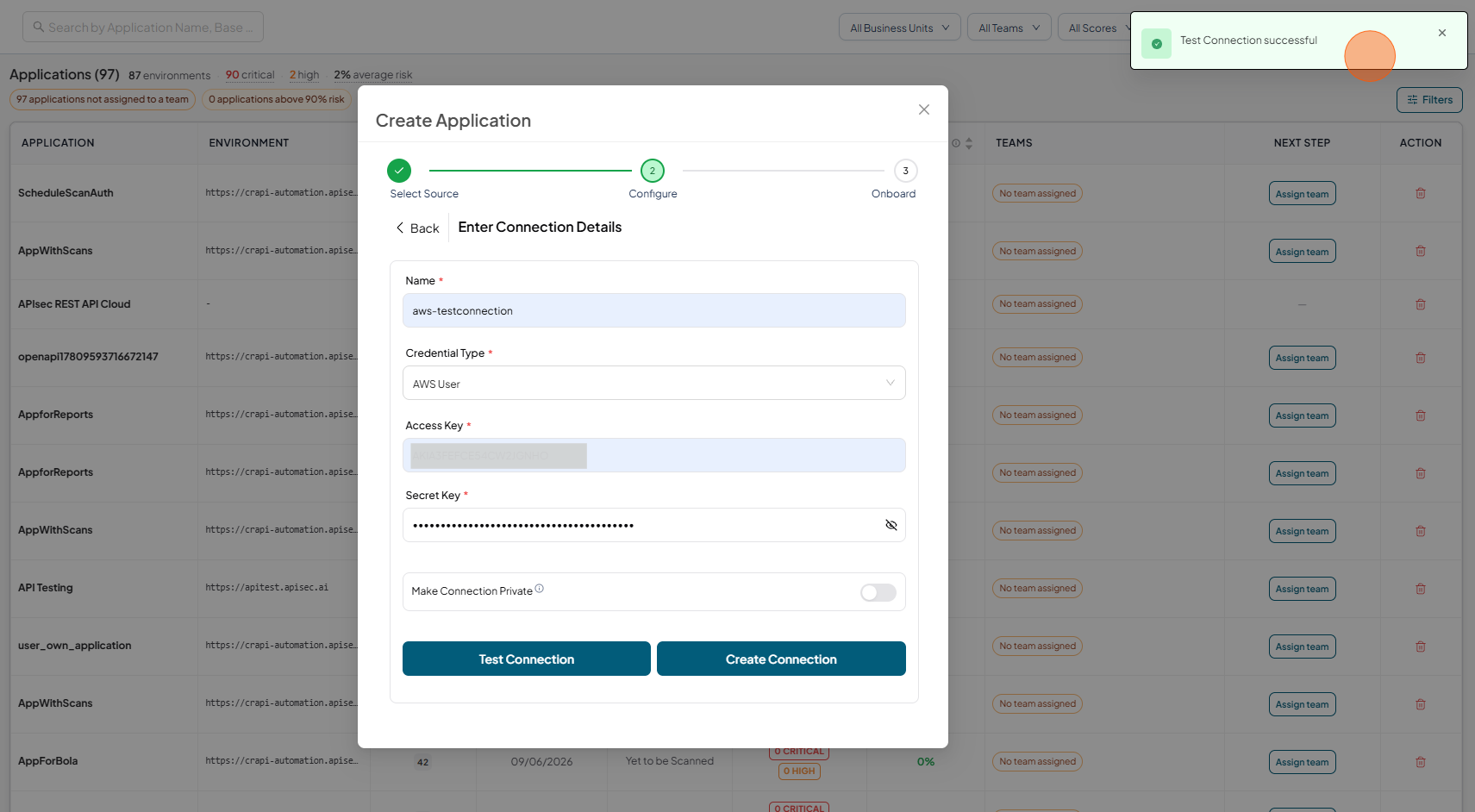Show the Secret Key using eye icon
The image size is (1475, 812).
pyautogui.click(x=891, y=525)
